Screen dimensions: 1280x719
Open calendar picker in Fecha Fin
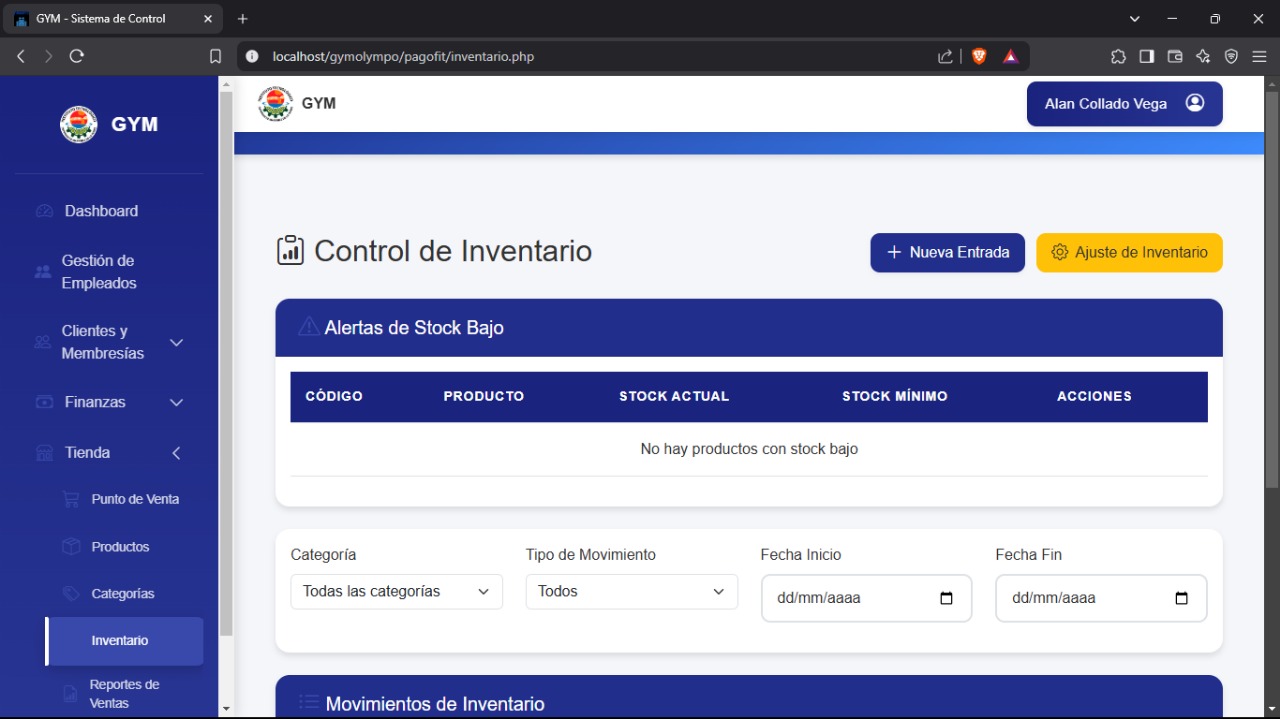(x=1181, y=598)
